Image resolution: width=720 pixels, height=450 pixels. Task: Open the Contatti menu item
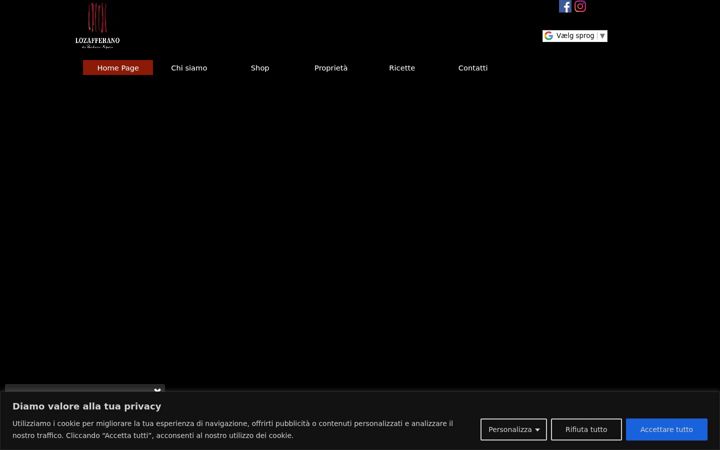click(x=472, y=68)
